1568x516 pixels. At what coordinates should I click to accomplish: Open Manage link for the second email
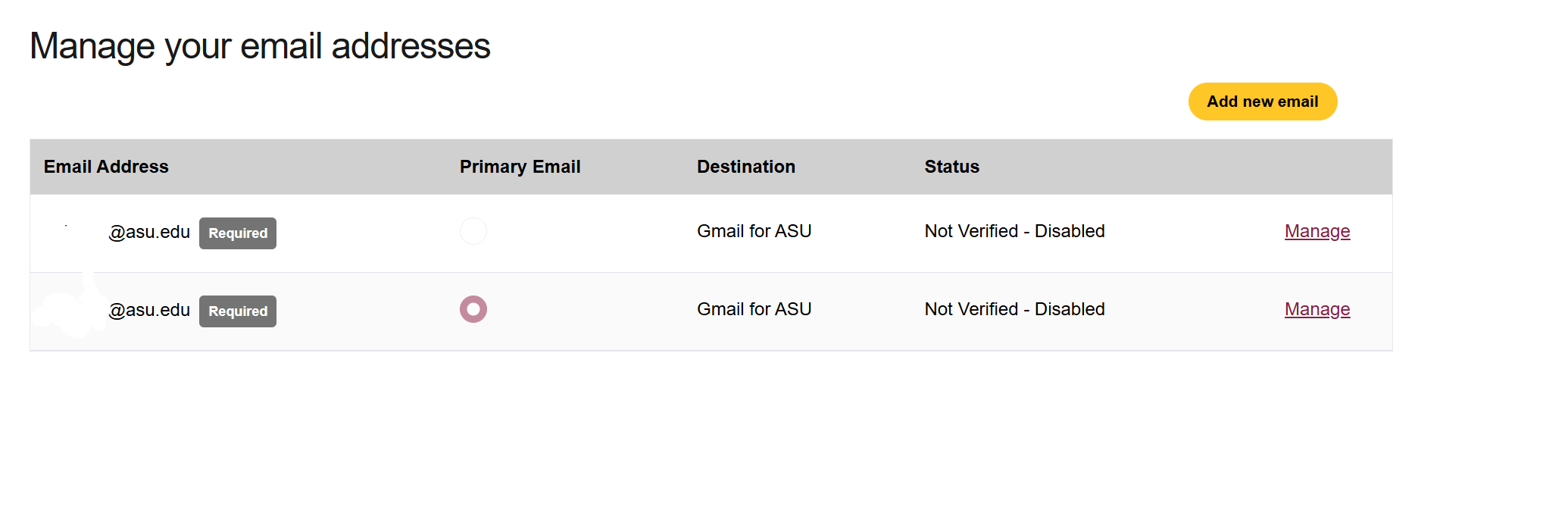click(1317, 309)
